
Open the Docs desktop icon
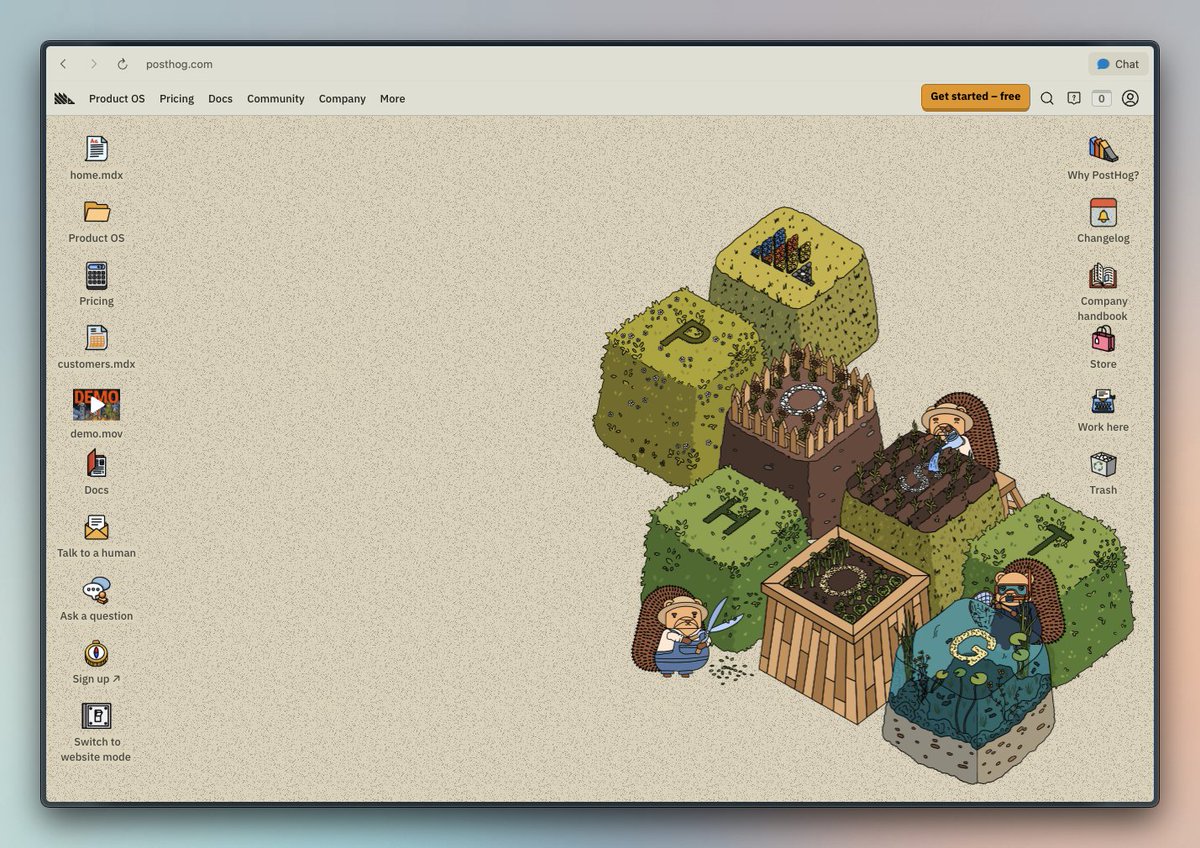coord(97,463)
